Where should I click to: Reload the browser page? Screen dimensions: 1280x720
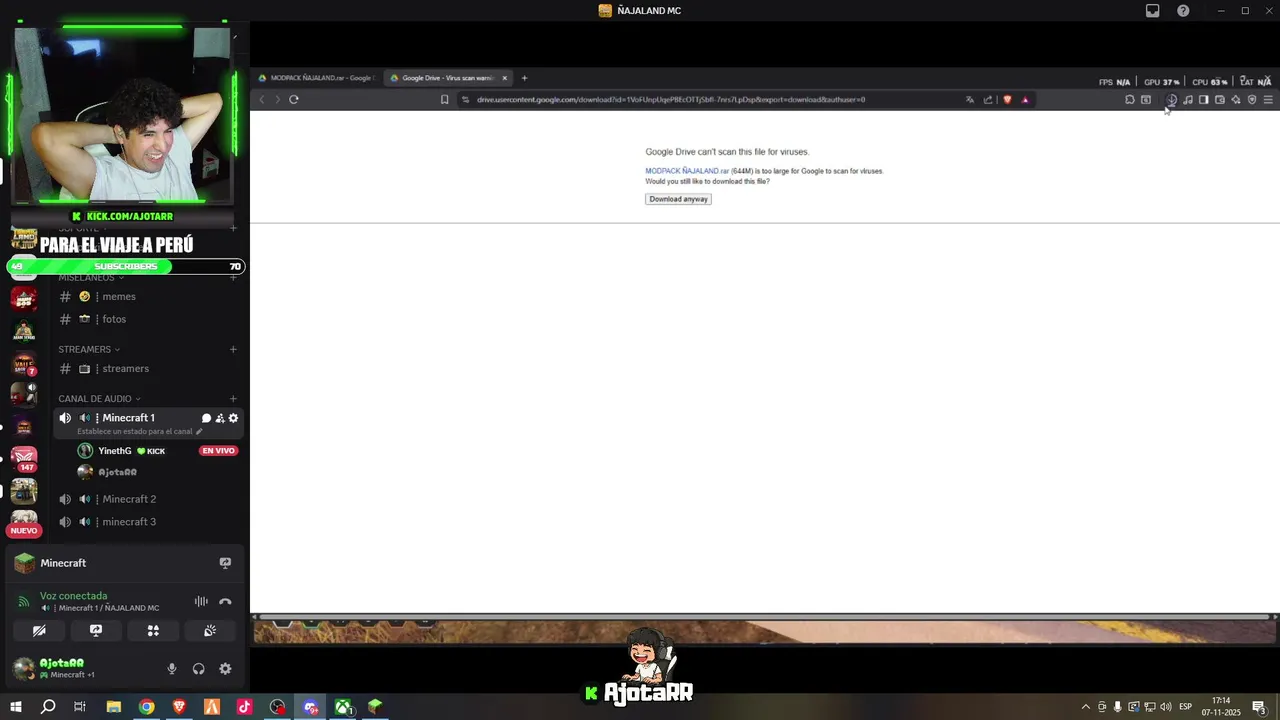coord(294,99)
